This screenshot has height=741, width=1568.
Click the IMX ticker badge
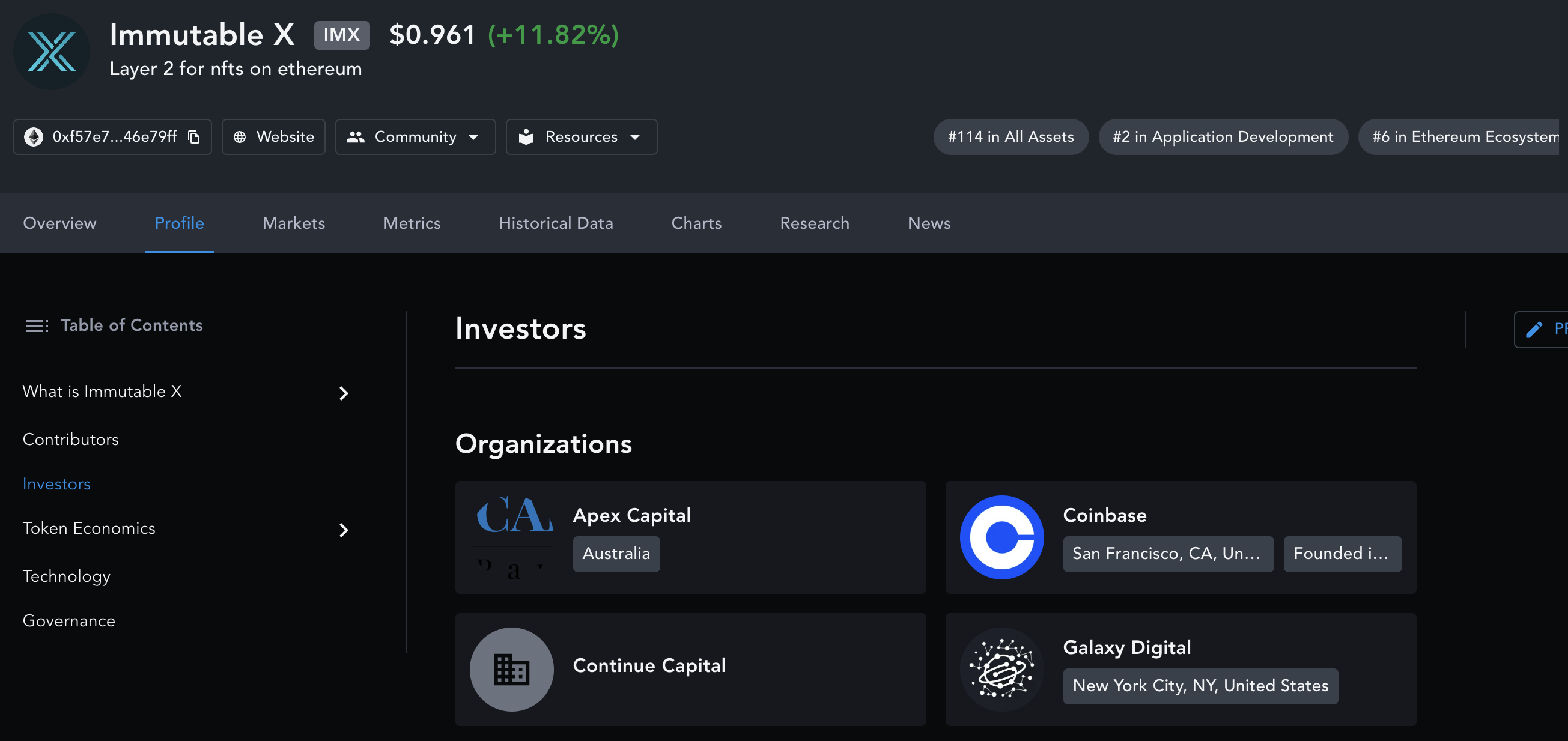(x=341, y=35)
